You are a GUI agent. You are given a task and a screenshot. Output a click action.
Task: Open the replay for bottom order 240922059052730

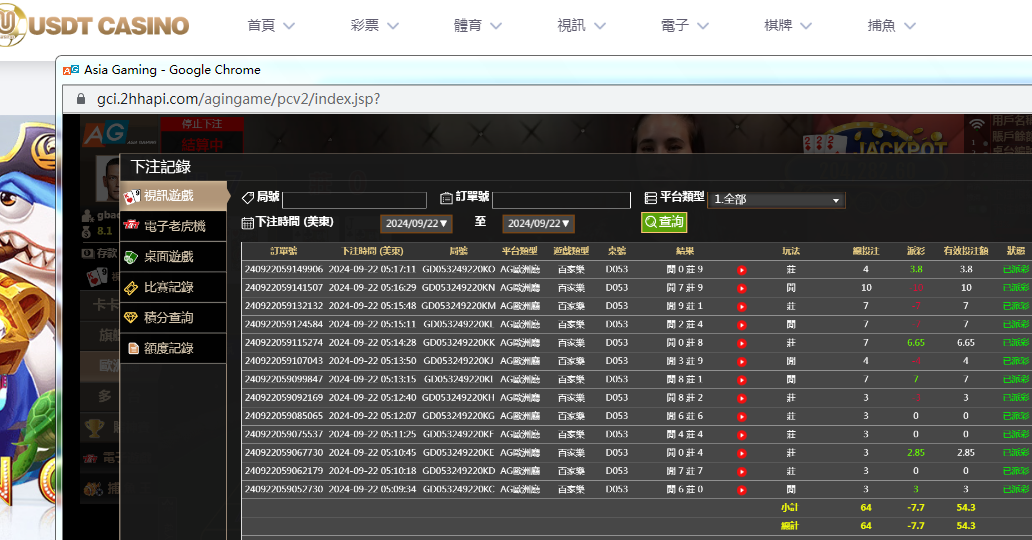coord(741,490)
